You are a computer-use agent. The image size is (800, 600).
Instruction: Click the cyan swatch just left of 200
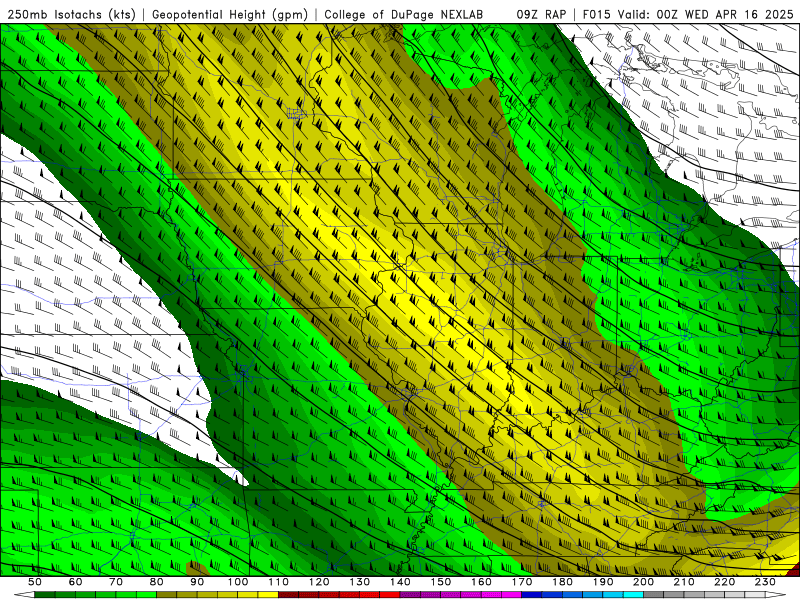point(633,595)
